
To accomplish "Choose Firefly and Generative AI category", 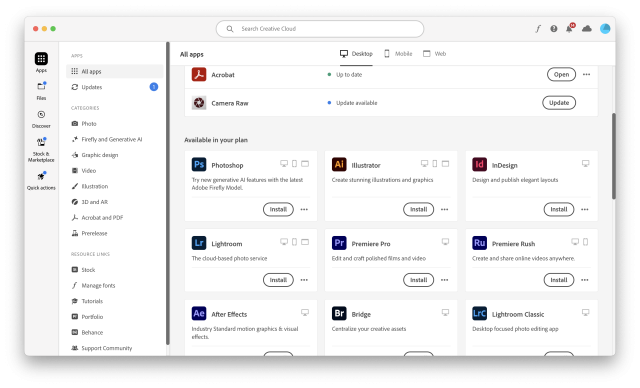I will [107, 140].
